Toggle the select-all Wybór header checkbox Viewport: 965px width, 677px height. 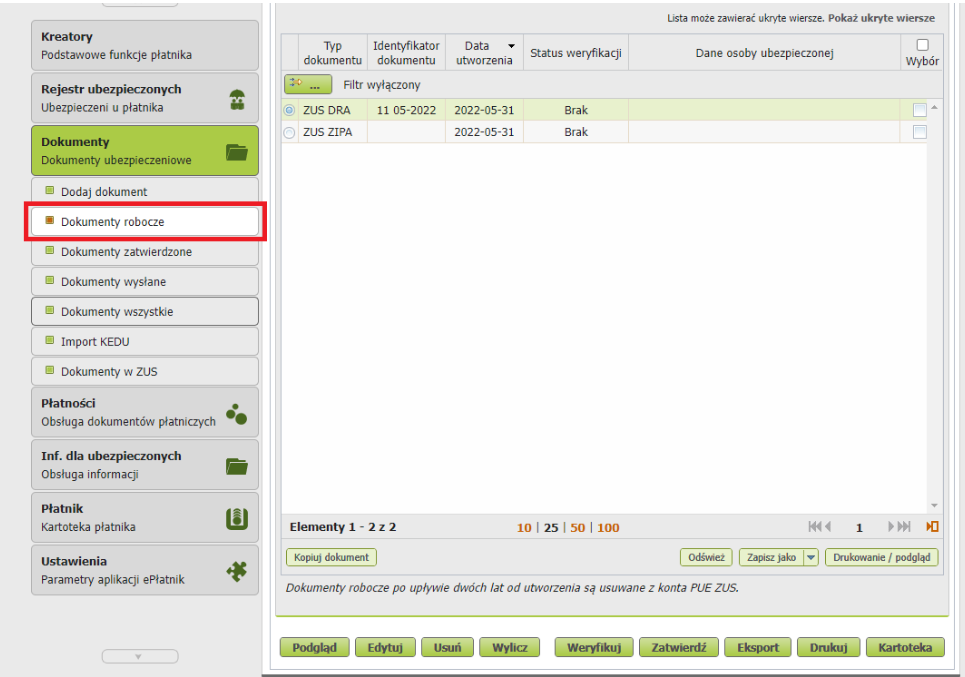[922, 45]
